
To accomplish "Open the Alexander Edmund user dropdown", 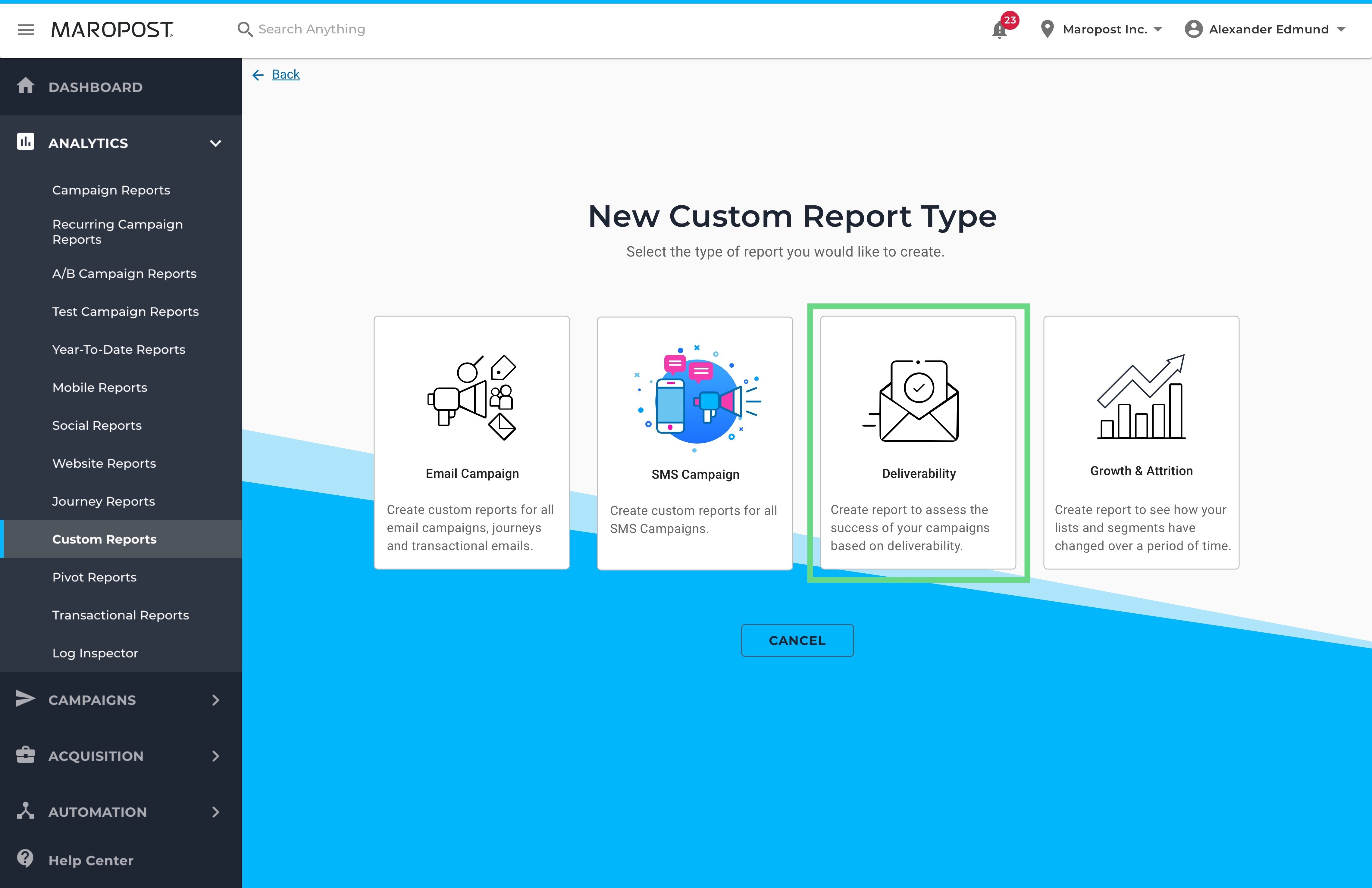I will click(x=1265, y=30).
